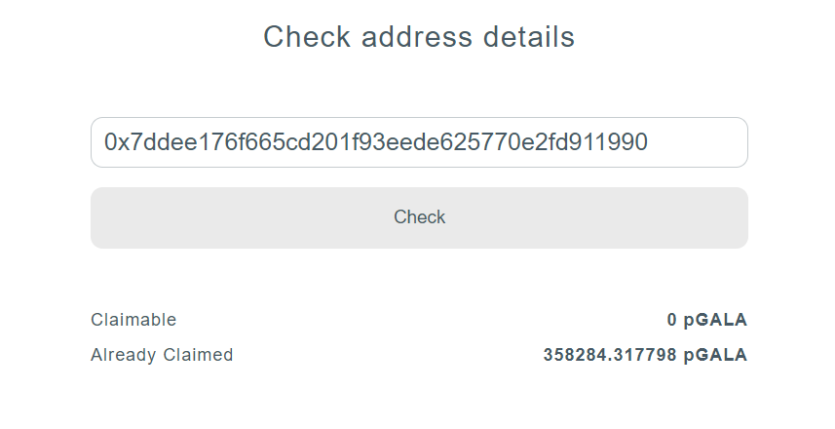This screenshot has width=835, height=429.
Task: Click the pGALA unit beside 358284.317798
Action: click(718, 354)
